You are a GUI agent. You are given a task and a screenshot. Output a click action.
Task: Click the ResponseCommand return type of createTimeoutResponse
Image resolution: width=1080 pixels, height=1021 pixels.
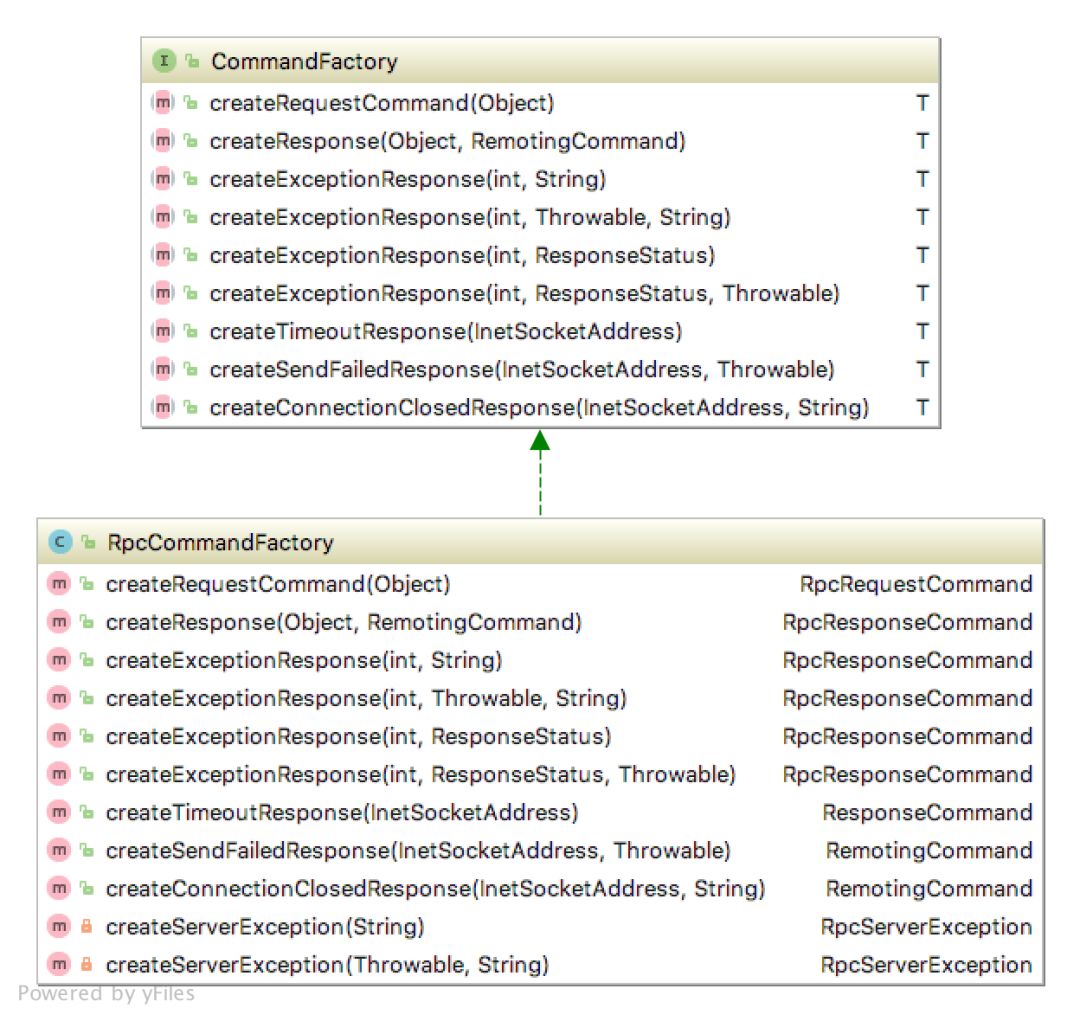coord(927,812)
